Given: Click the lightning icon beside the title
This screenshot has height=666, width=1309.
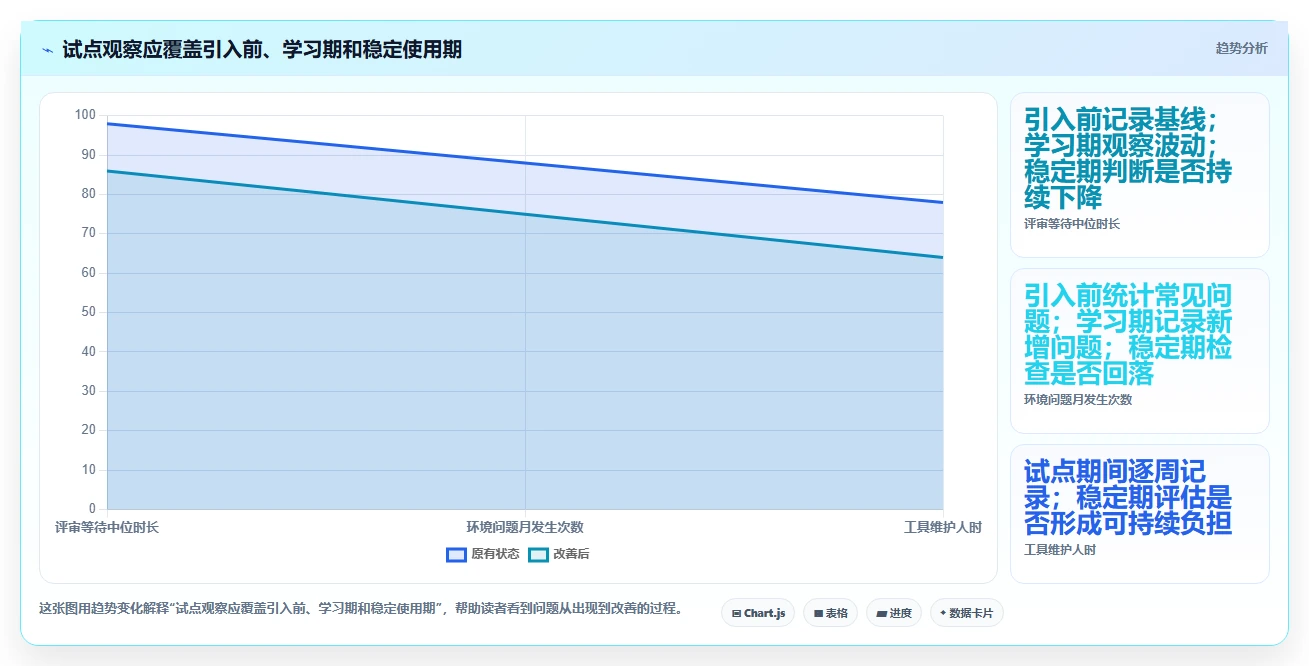Looking at the screenshot, I should [48, 50].
